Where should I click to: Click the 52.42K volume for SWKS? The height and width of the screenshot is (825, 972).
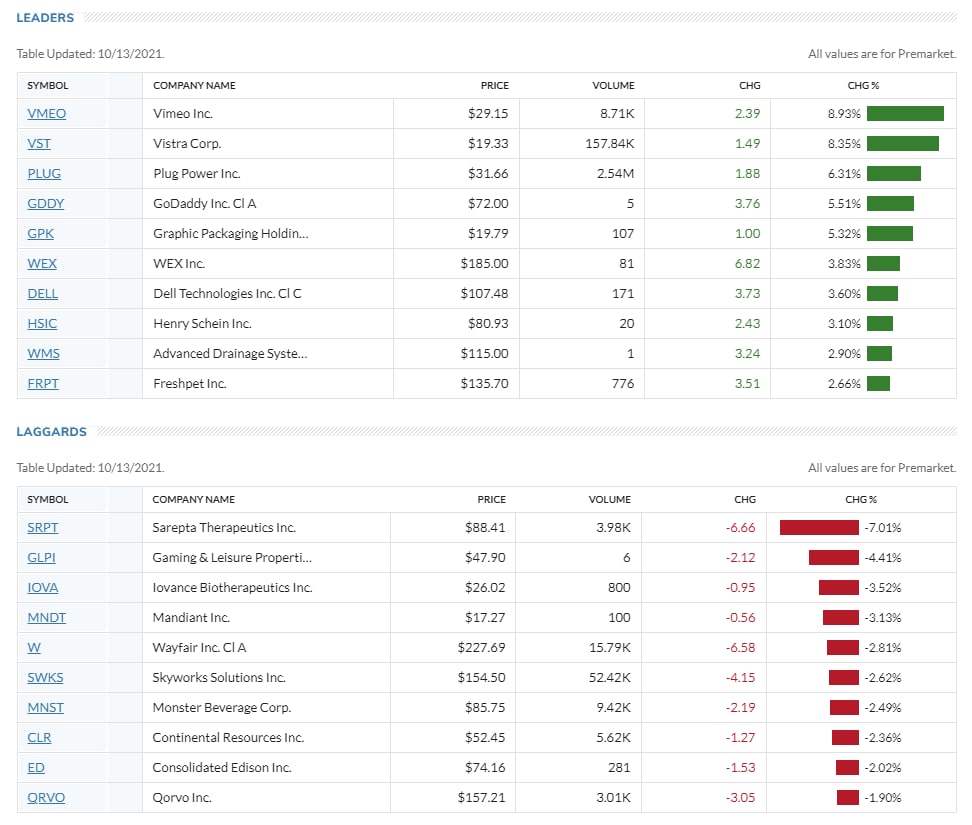pos(609,677)
